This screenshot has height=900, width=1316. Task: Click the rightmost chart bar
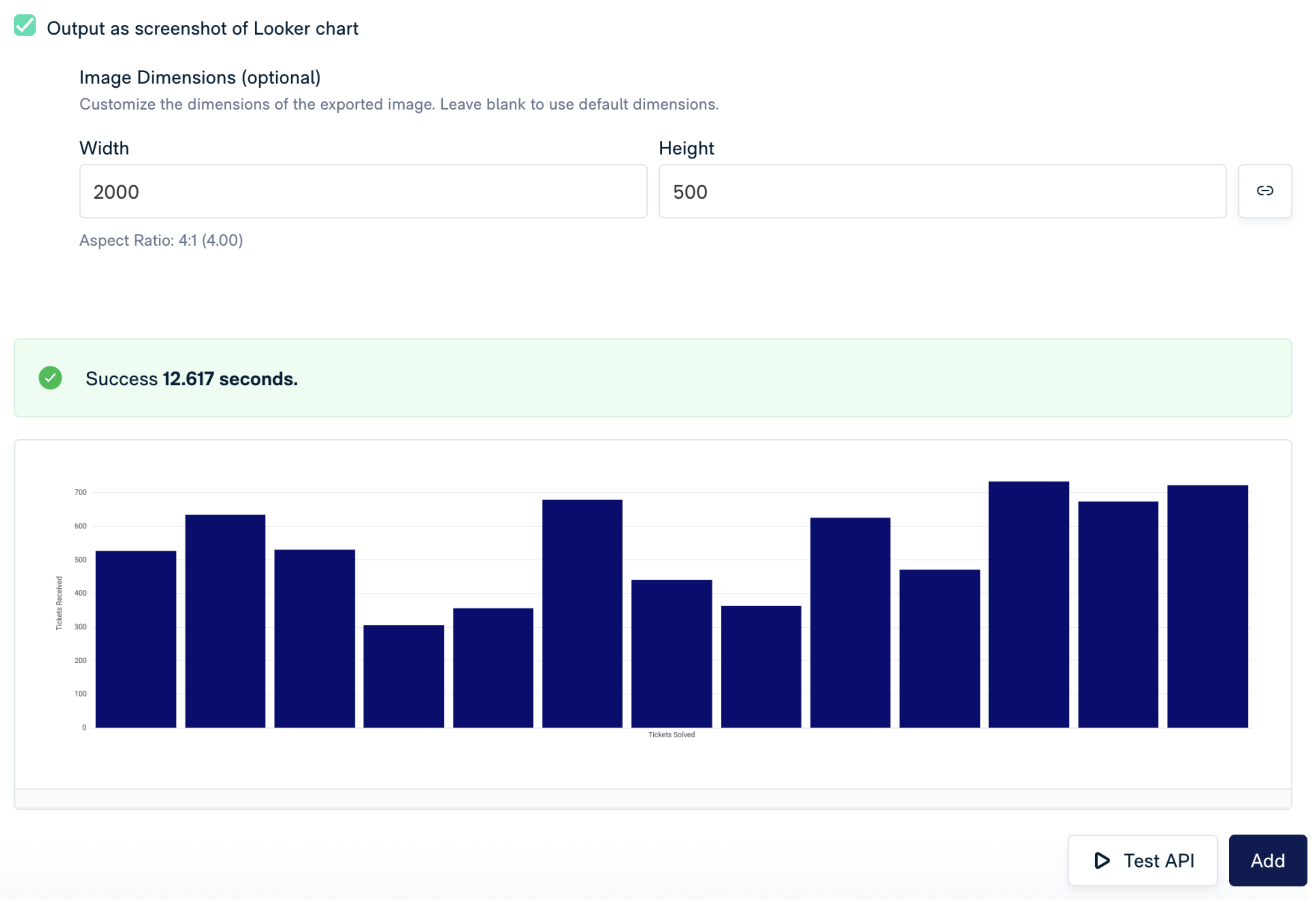(1207, 606)
